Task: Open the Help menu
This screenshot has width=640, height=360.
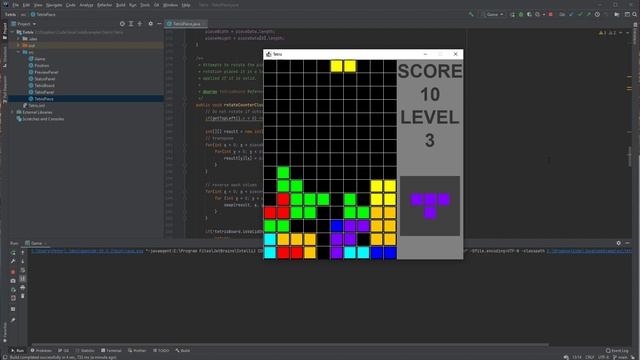Action: click(x=186, y=5)
